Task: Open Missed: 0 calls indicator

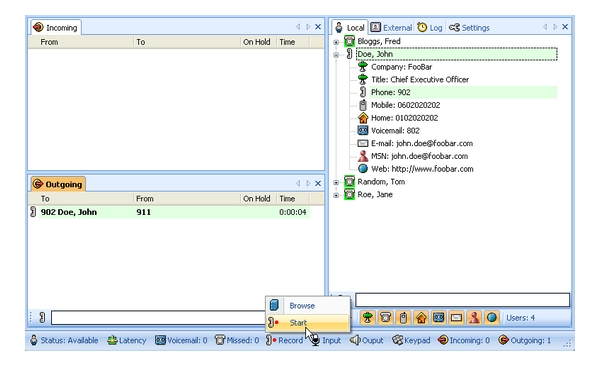Action: point(237,340)
